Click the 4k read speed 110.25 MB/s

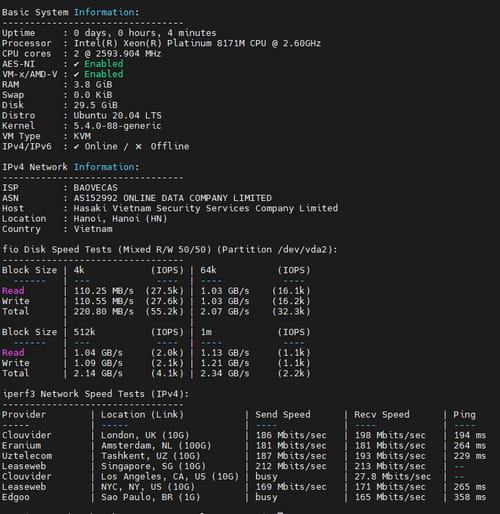[x=104, y=291]
